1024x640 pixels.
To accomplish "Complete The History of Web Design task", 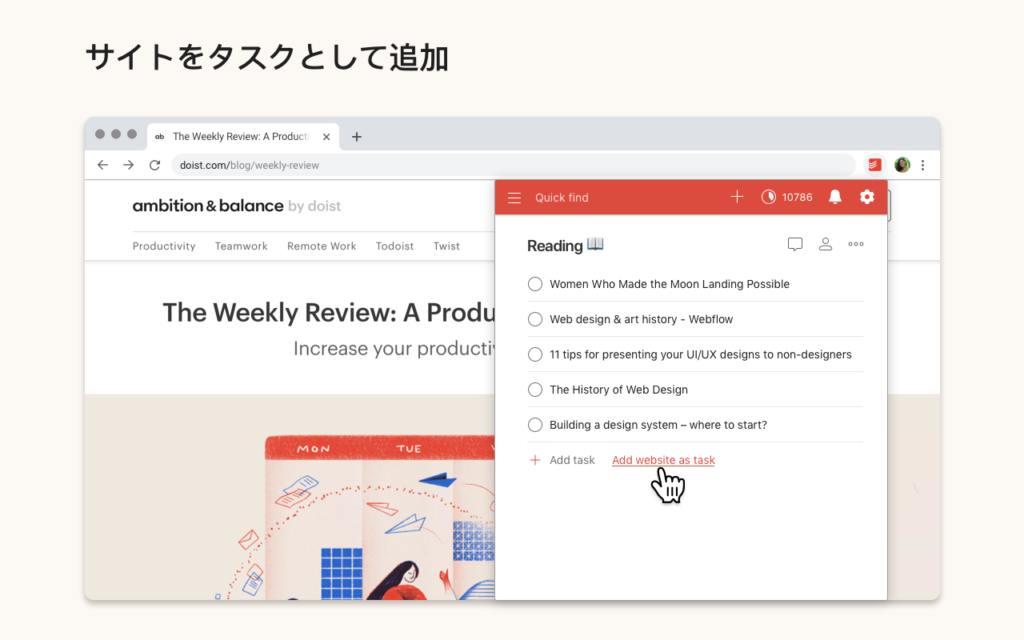I will tap(535, 390).
